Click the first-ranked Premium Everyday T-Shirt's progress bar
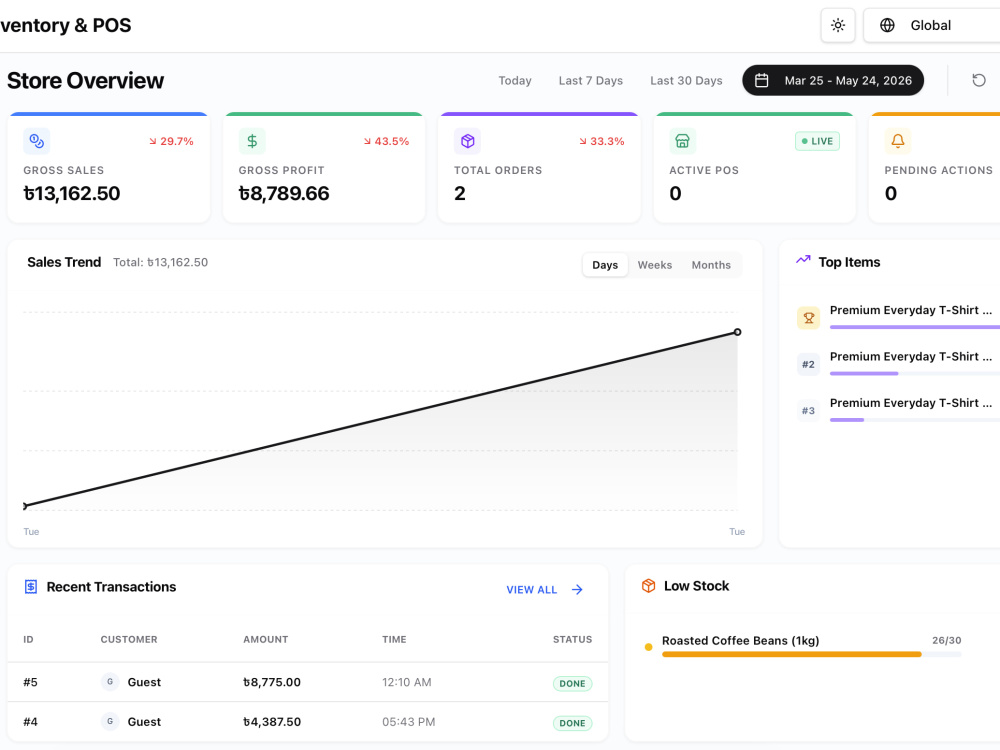Viewport: 1000px width, 750px height. (x=915, y=327)
